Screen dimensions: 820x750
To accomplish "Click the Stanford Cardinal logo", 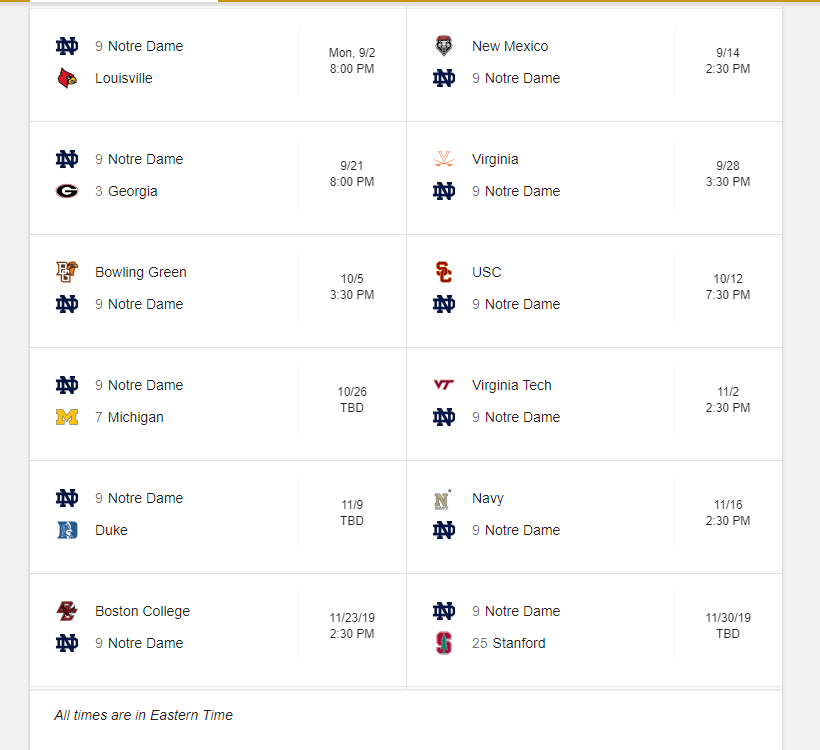I will [443, 643].
